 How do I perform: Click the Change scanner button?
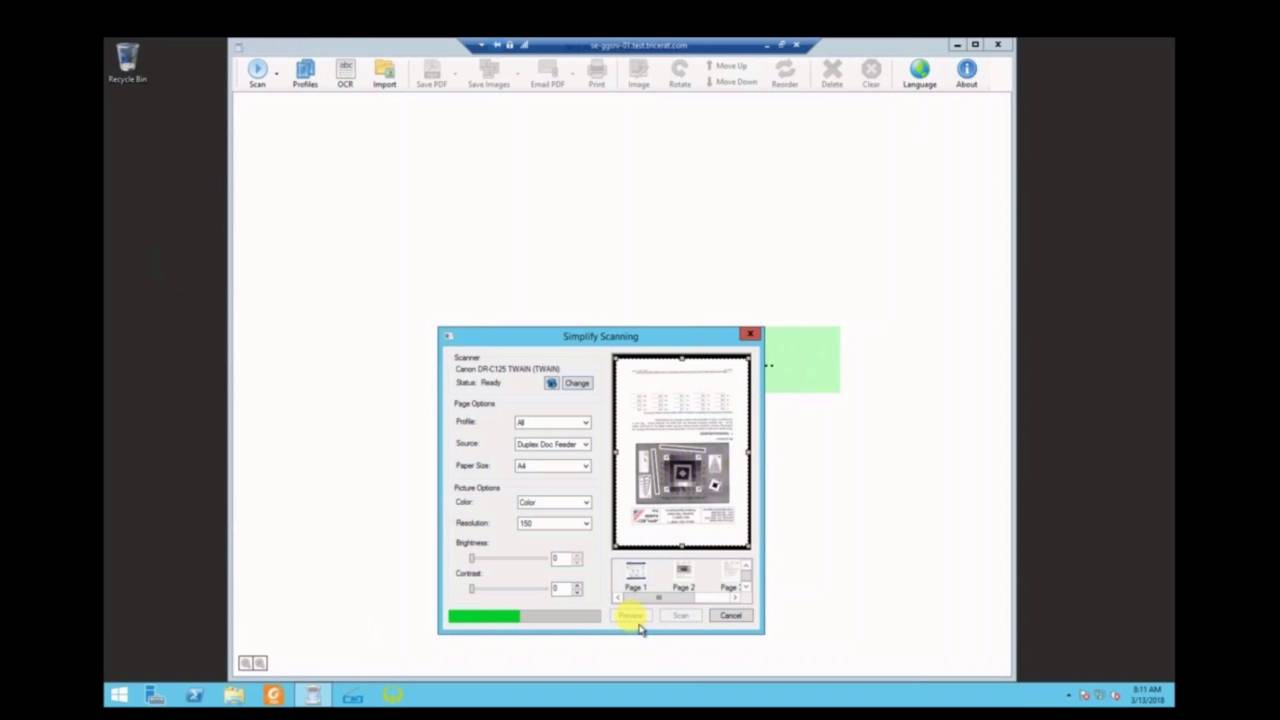pyautogui.click(x=577, y=383)
